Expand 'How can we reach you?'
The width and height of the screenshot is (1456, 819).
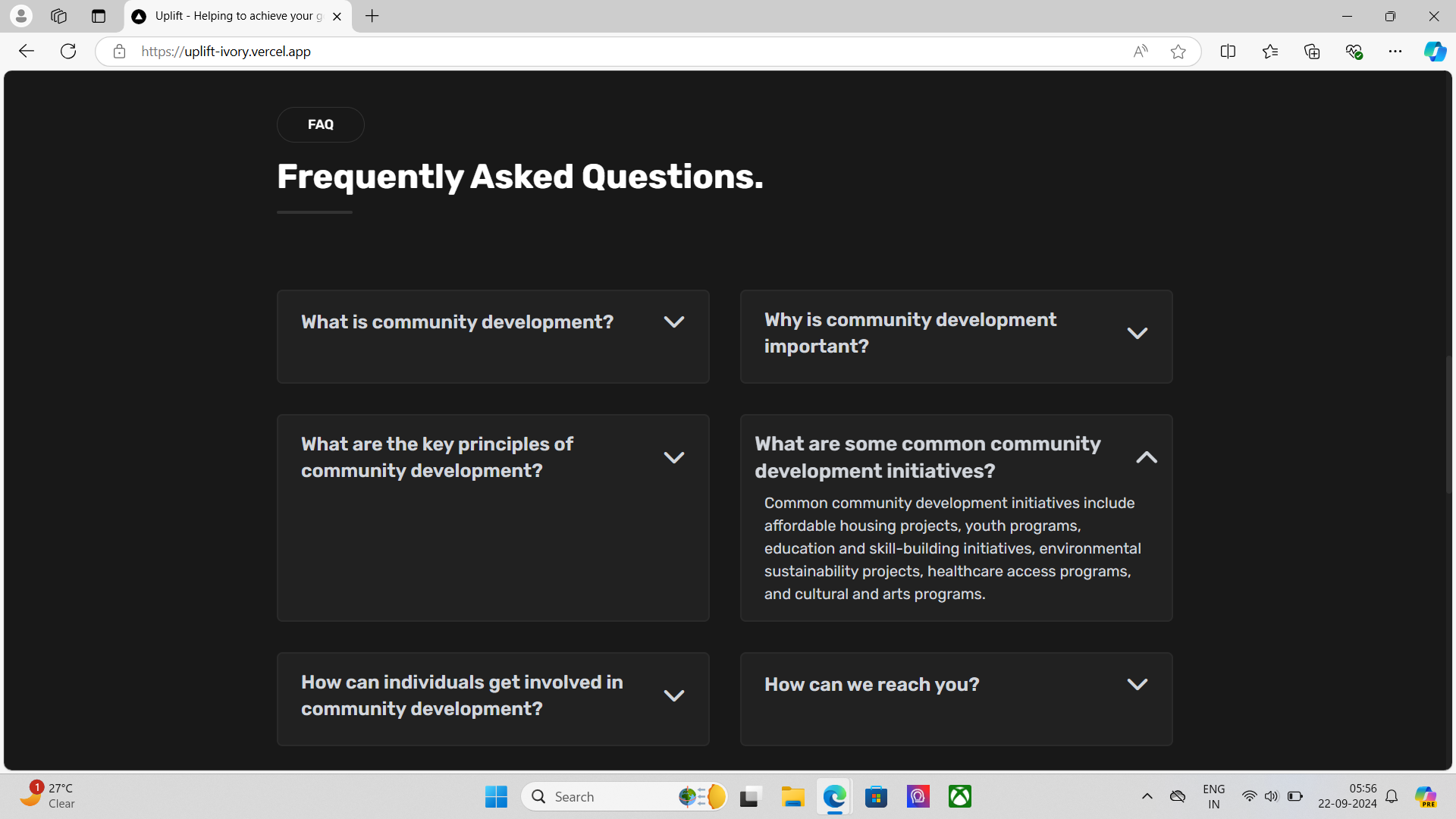pos(1137,685)
